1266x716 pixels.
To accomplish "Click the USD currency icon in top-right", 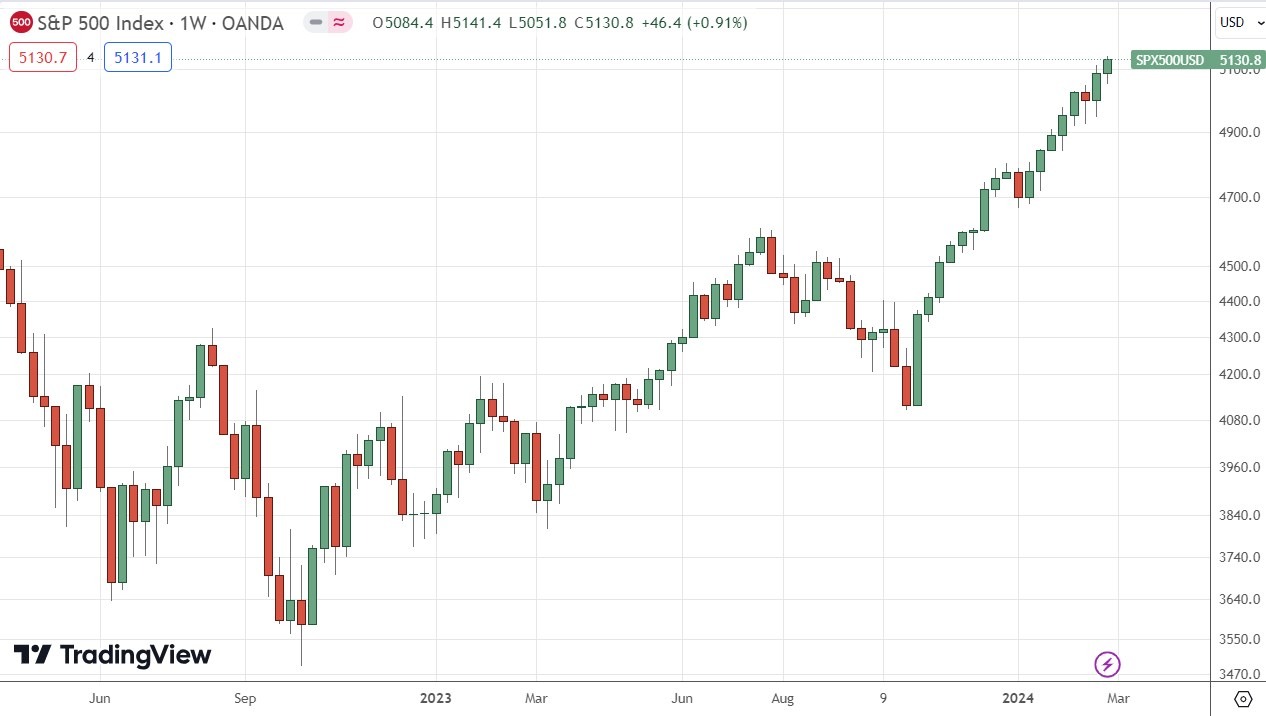I will coord(1232,22).
